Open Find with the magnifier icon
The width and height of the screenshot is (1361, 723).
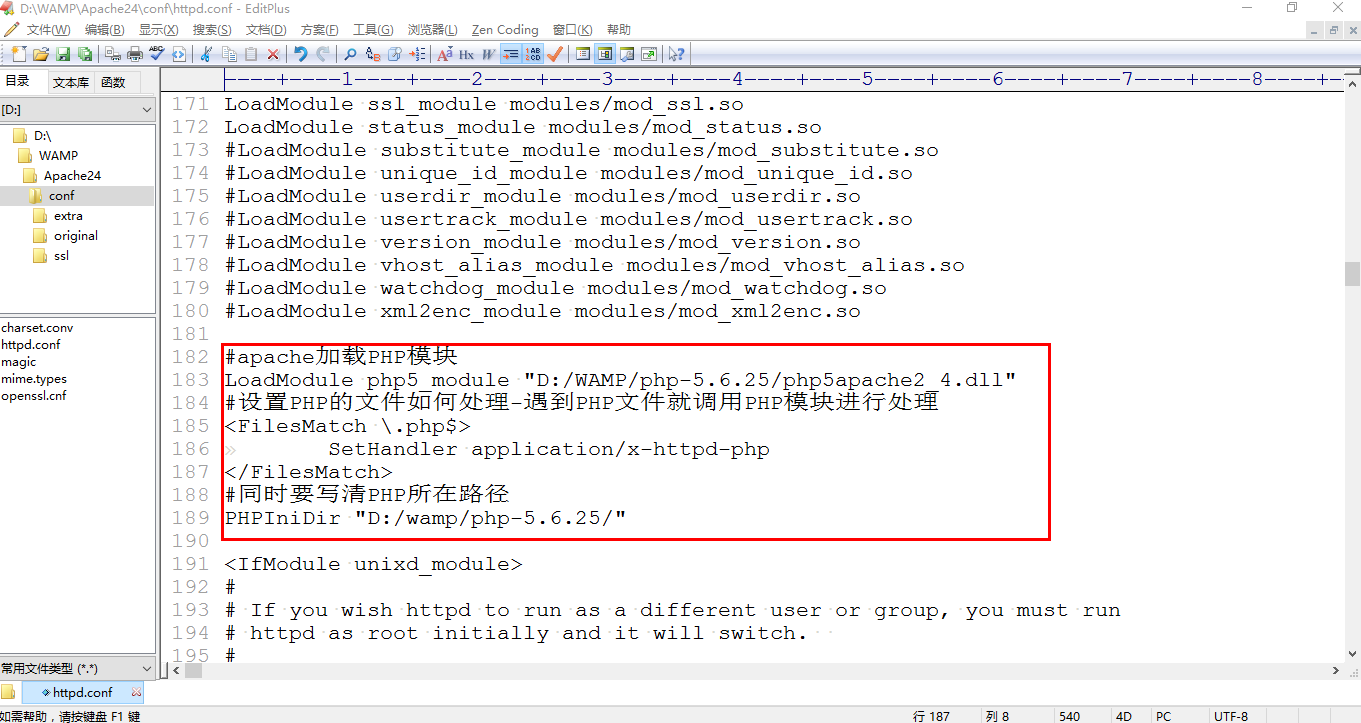pyautogui.click(x=350, y=54)
